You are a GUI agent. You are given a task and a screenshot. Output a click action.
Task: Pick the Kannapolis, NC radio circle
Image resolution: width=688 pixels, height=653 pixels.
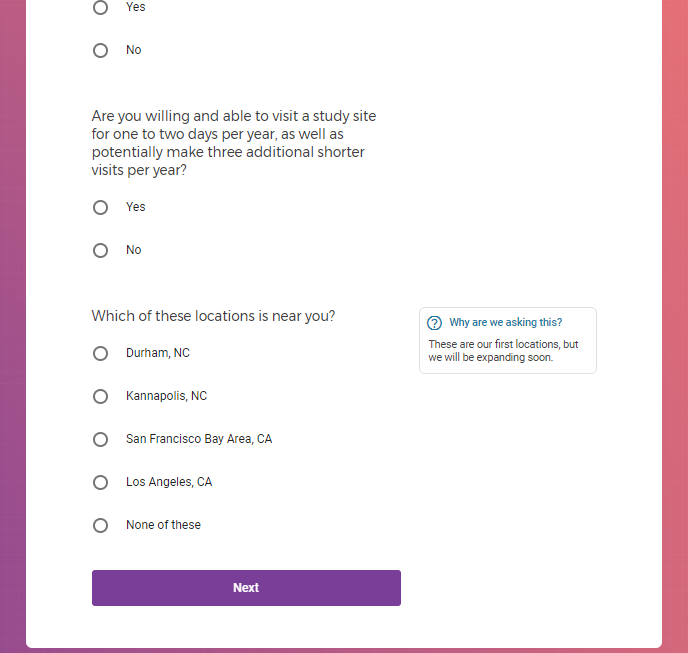pos(100,396)
